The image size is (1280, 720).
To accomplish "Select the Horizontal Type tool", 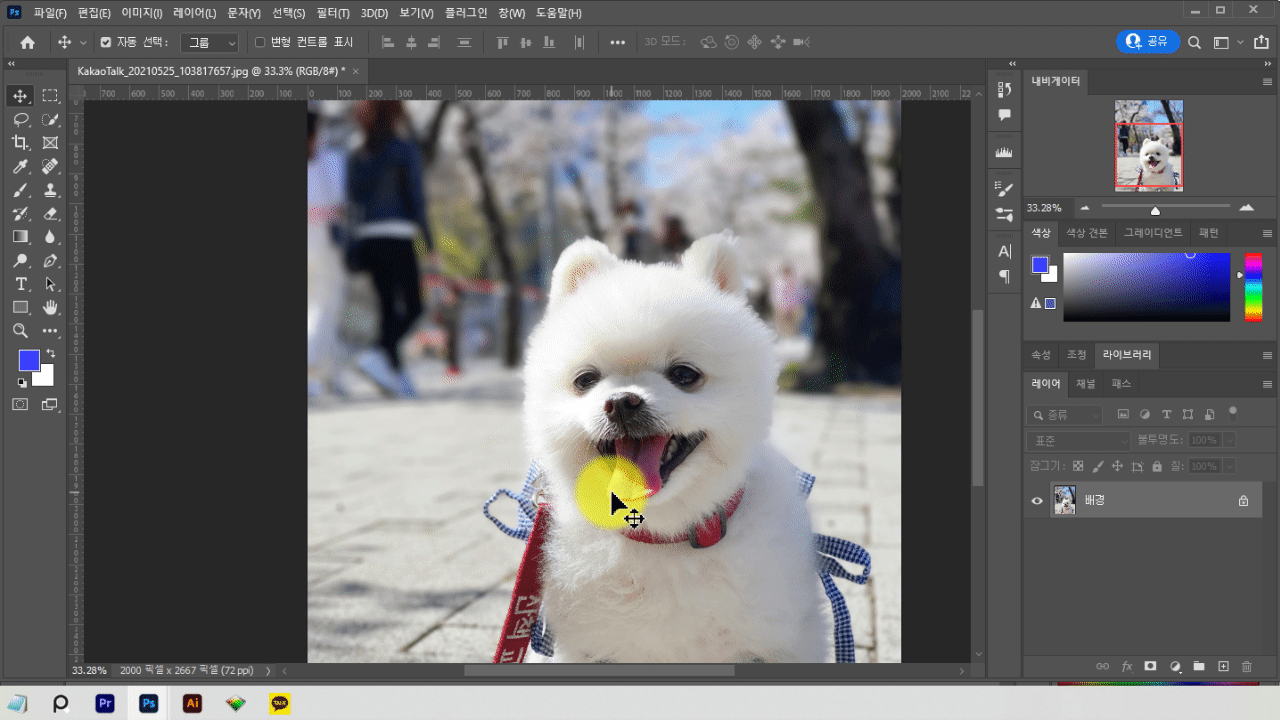I will [x=20, y=284].
